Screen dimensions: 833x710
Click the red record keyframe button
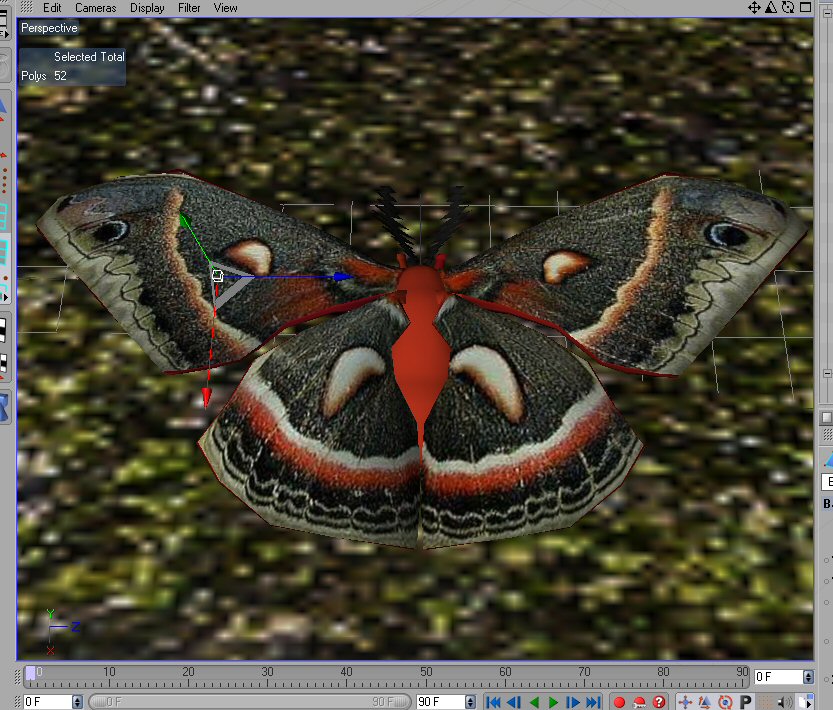point(619,702)
